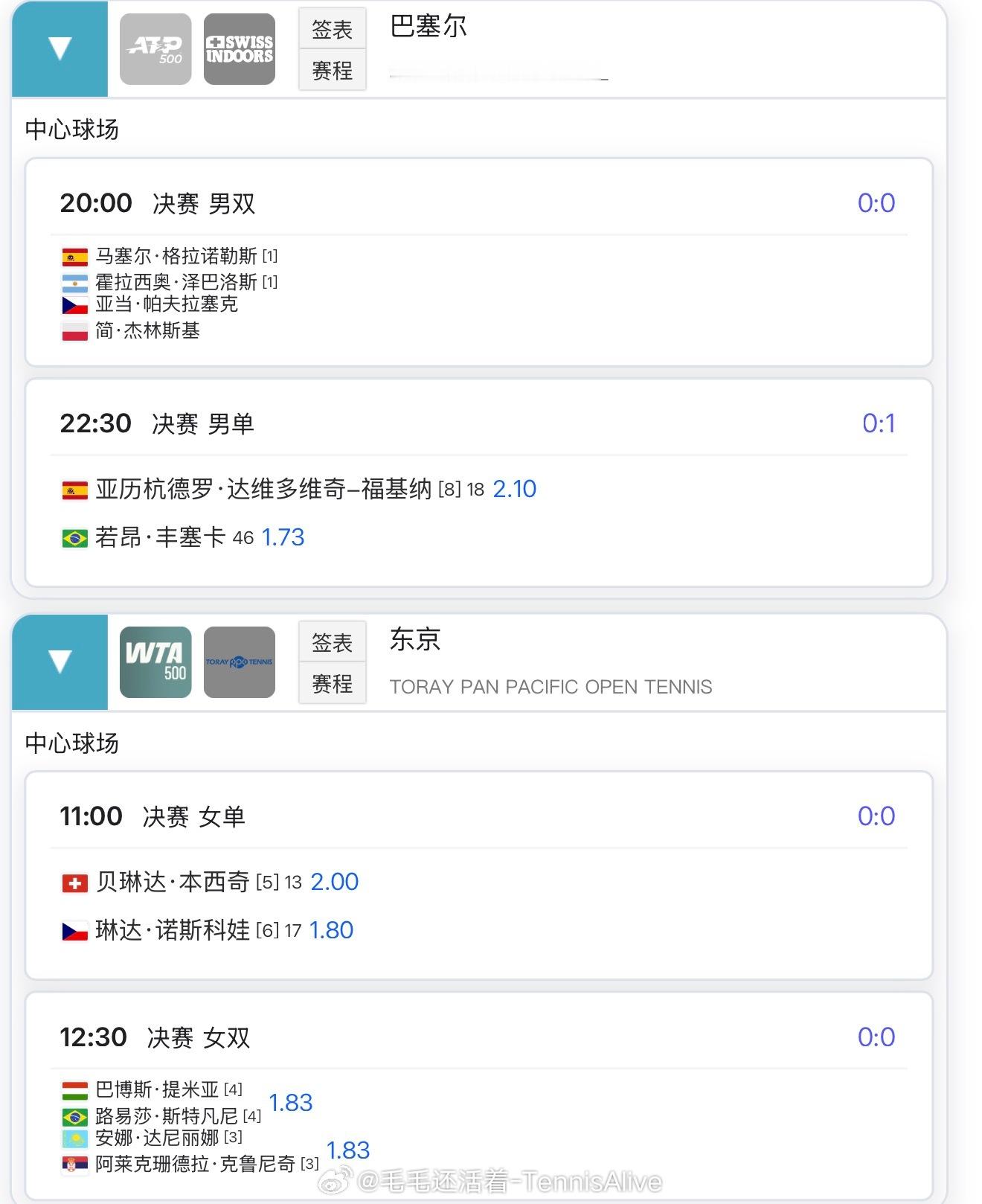Image resolution: width=982 pixels, height=1204 pixels.
Task: Select odds 1.80 for 琳达·诺斯科娃
Action: pos(331,930)
